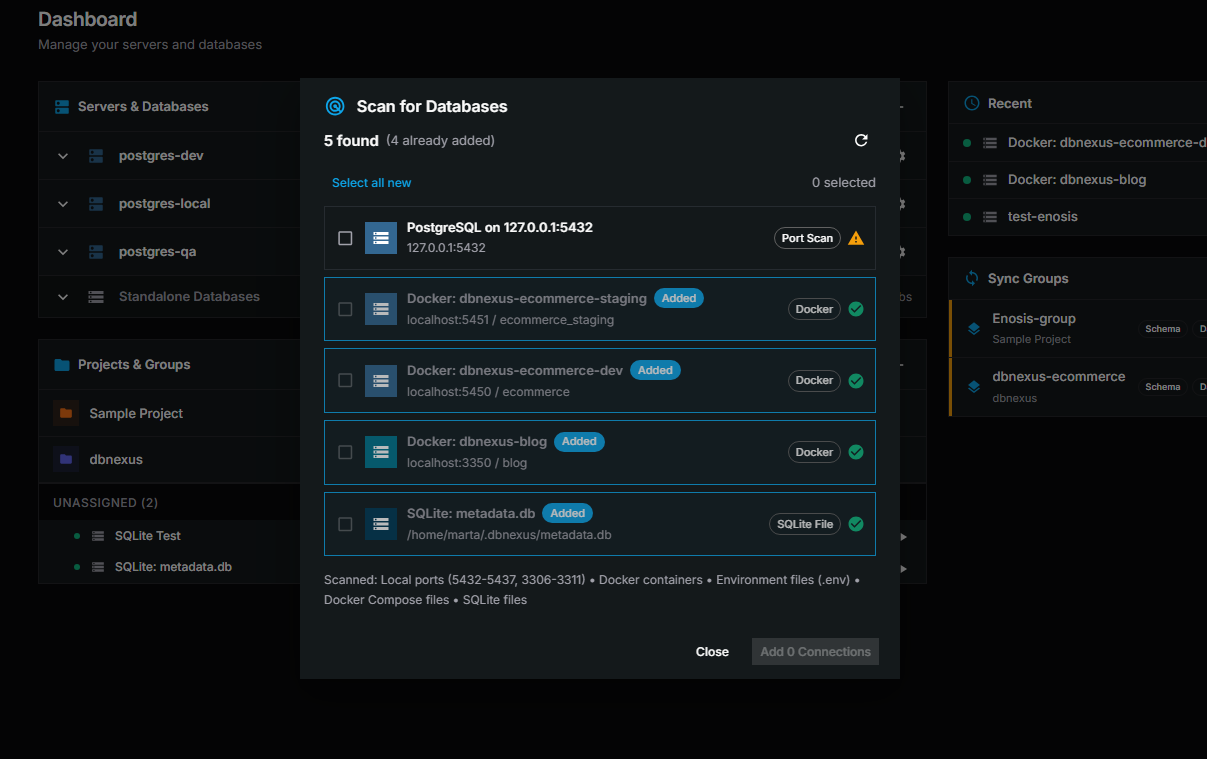Check the SQLite: metadata.db checkbox
The width and height of the screenshot is (1207, 759).
(x=345, y=524)
